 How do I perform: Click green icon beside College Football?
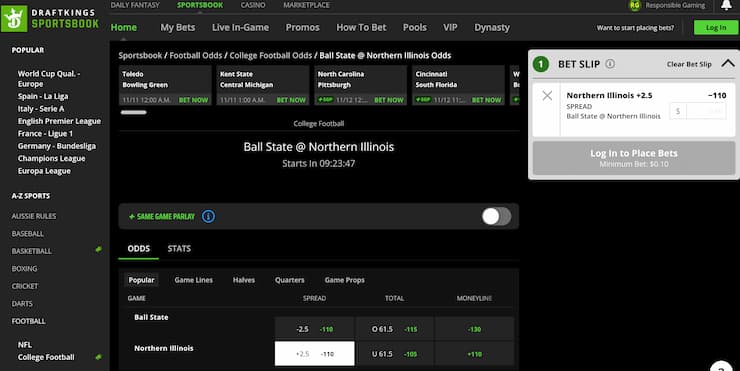98,357
